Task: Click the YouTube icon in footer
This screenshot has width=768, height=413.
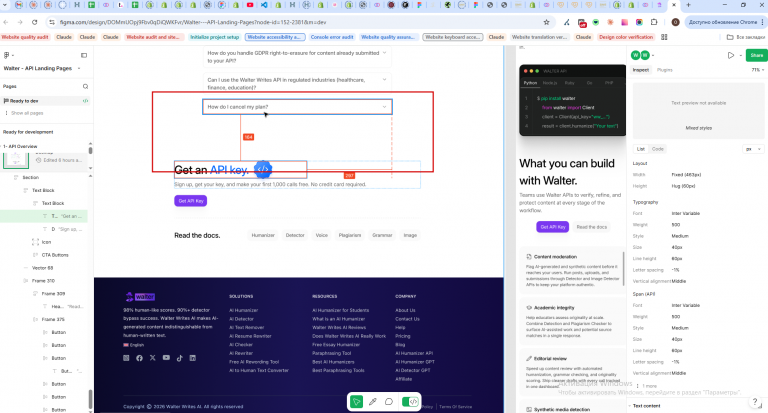Action: click(167, 358)
